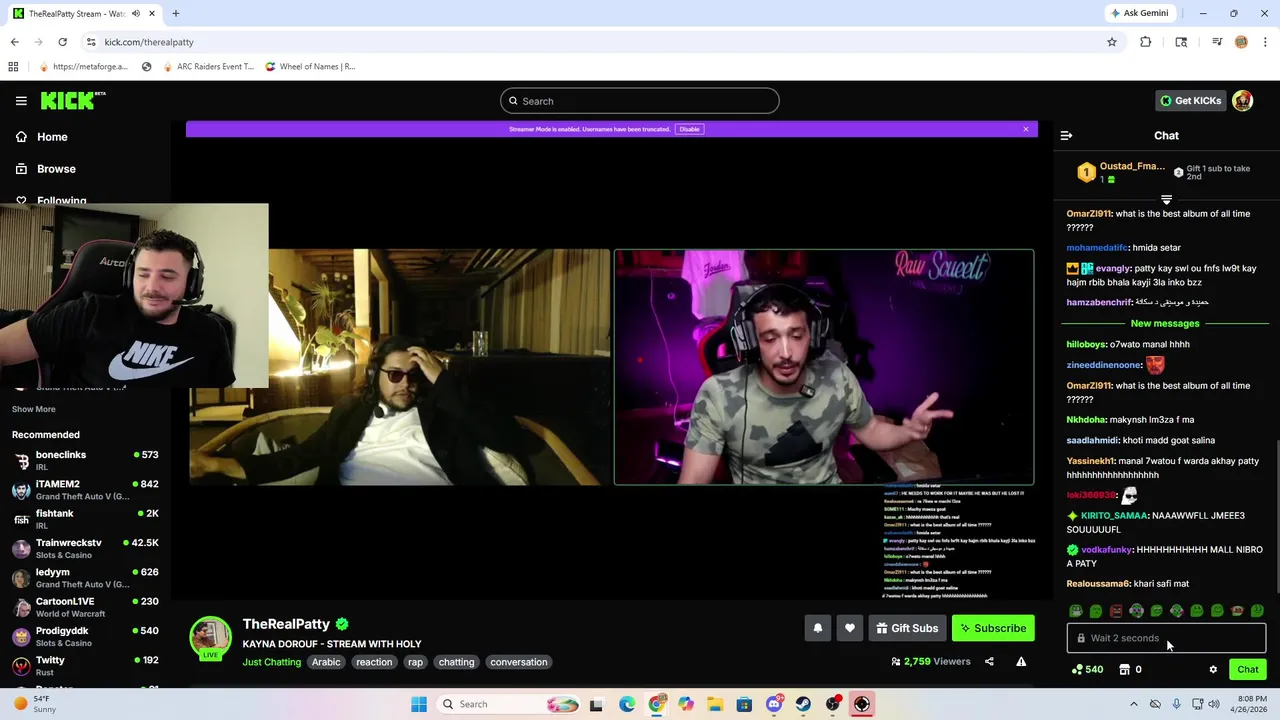Click taskbar volume speaker icon
The image size is (1280, 720).
click(1214, 704)
